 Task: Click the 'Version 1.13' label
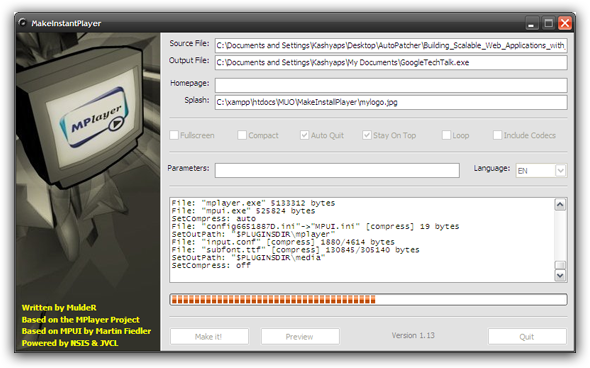coord(413,335)
